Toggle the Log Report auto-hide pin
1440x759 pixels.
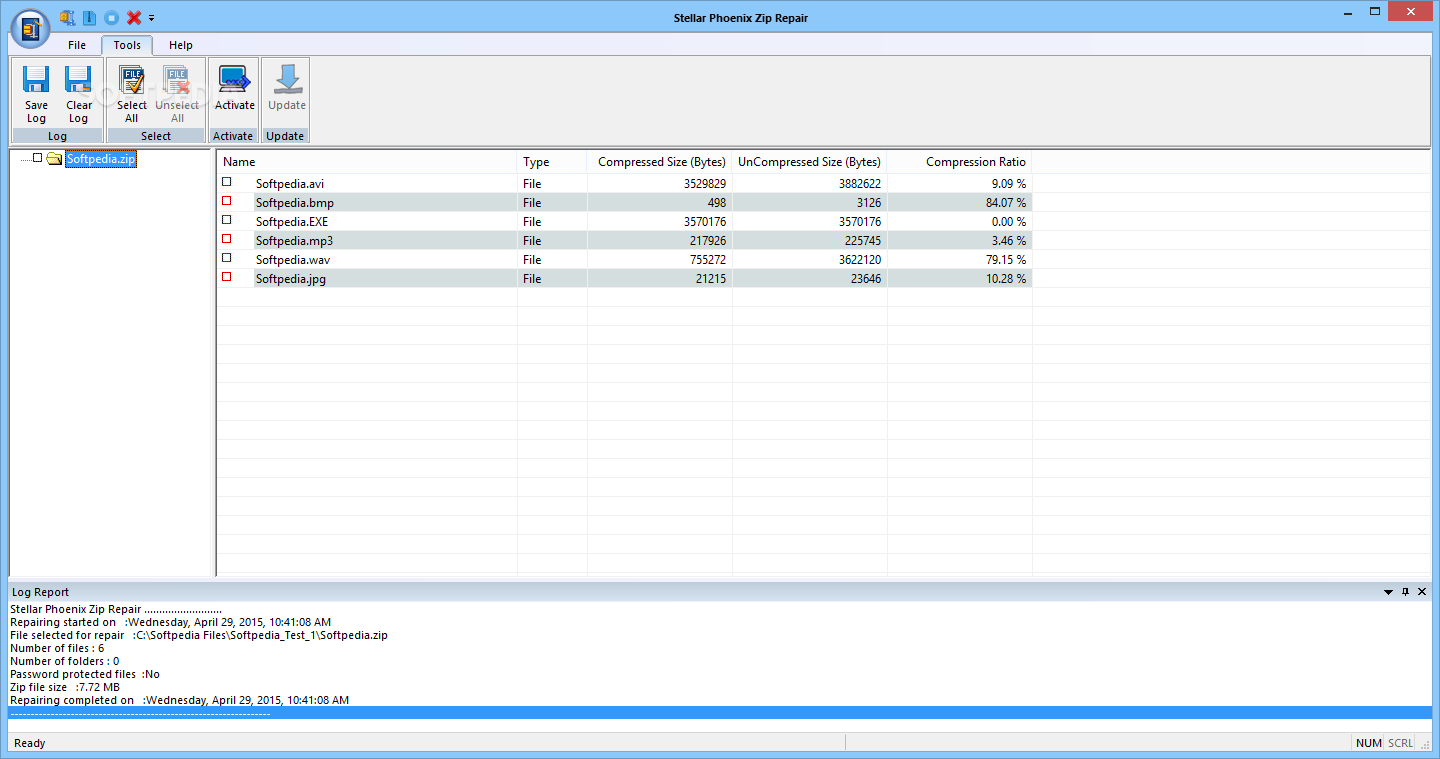point(1405,592)
